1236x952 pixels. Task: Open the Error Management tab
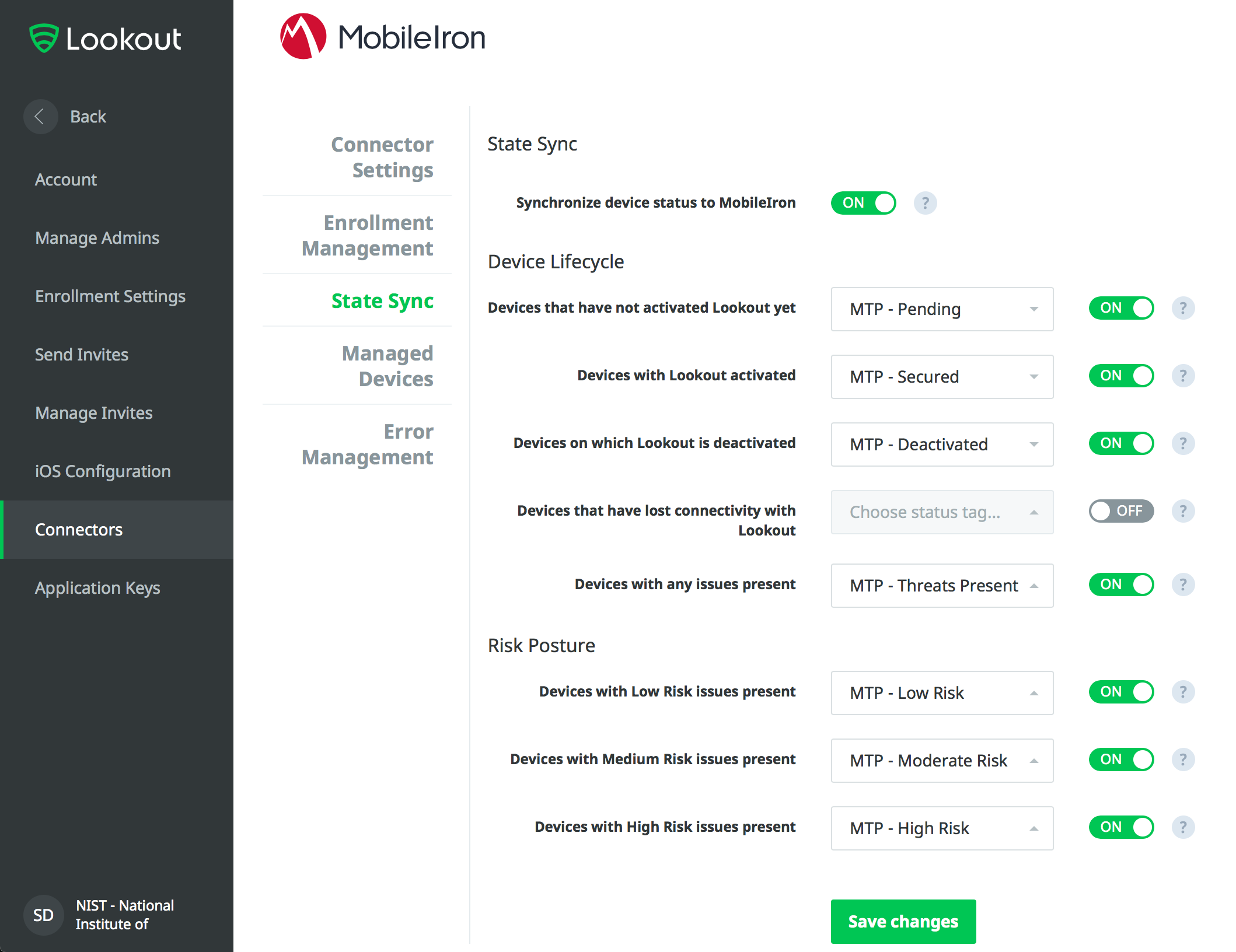tap(367, 444)
